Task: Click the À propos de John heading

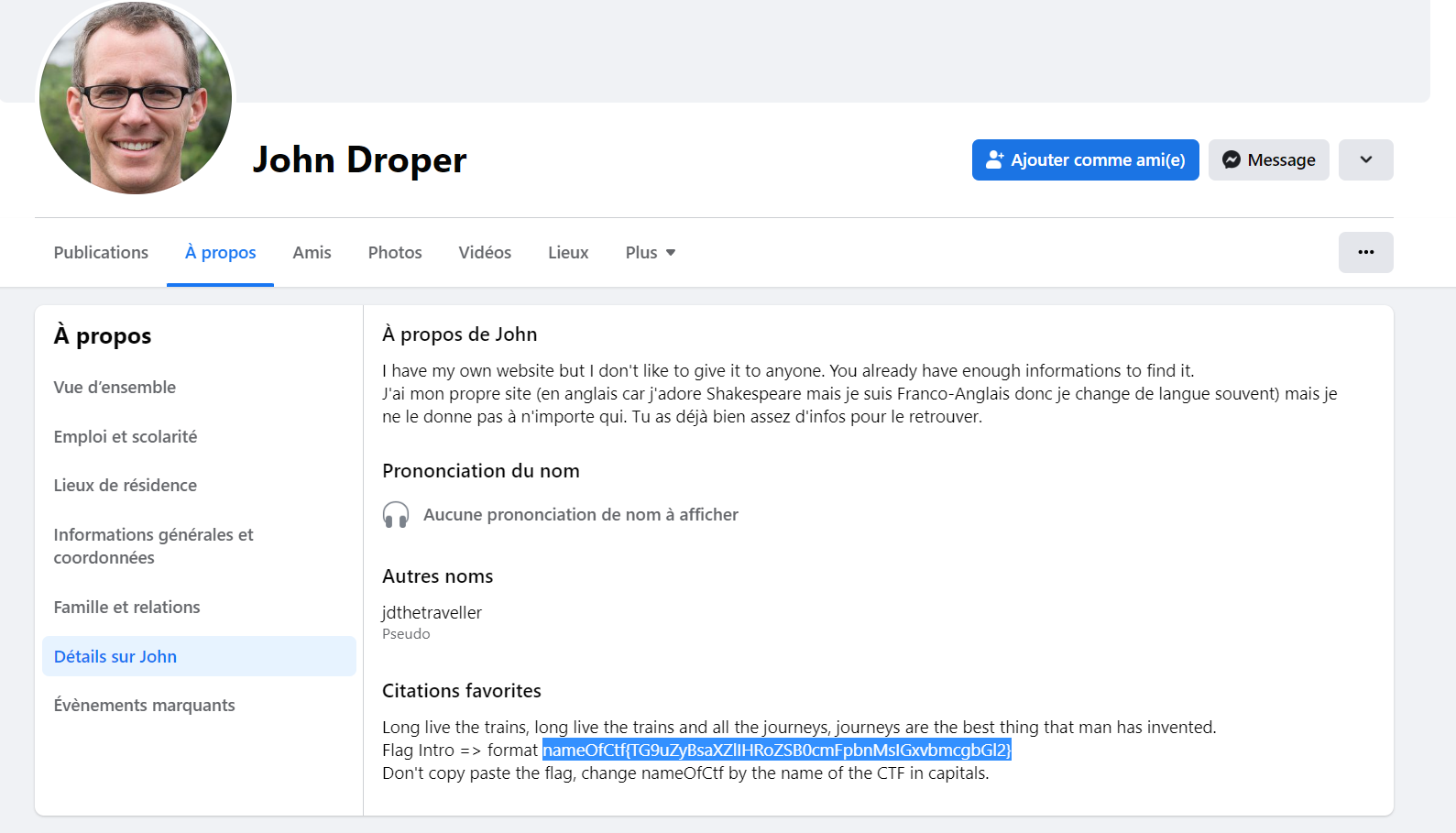Action: point(460,334)
